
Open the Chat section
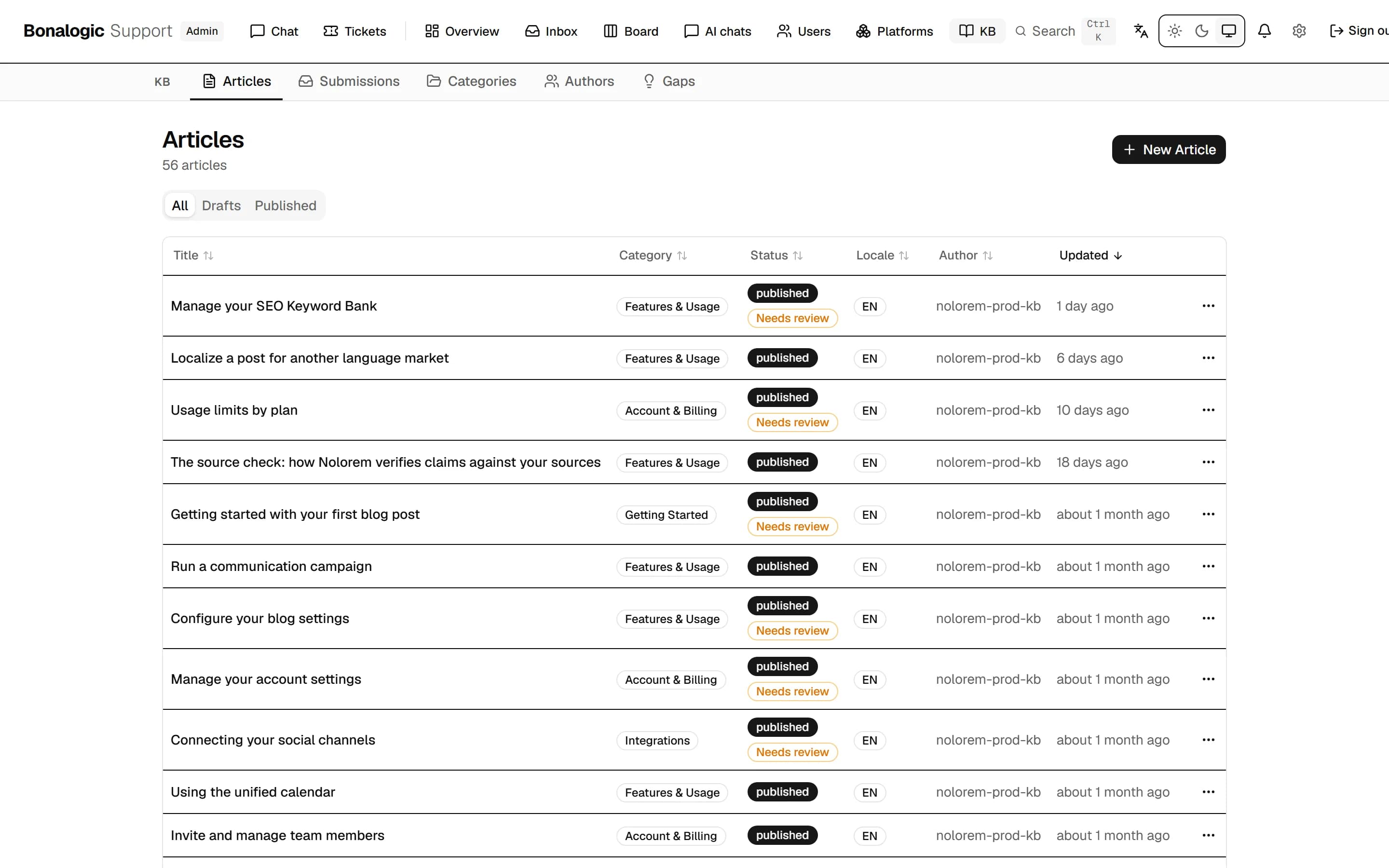point(274,31)
